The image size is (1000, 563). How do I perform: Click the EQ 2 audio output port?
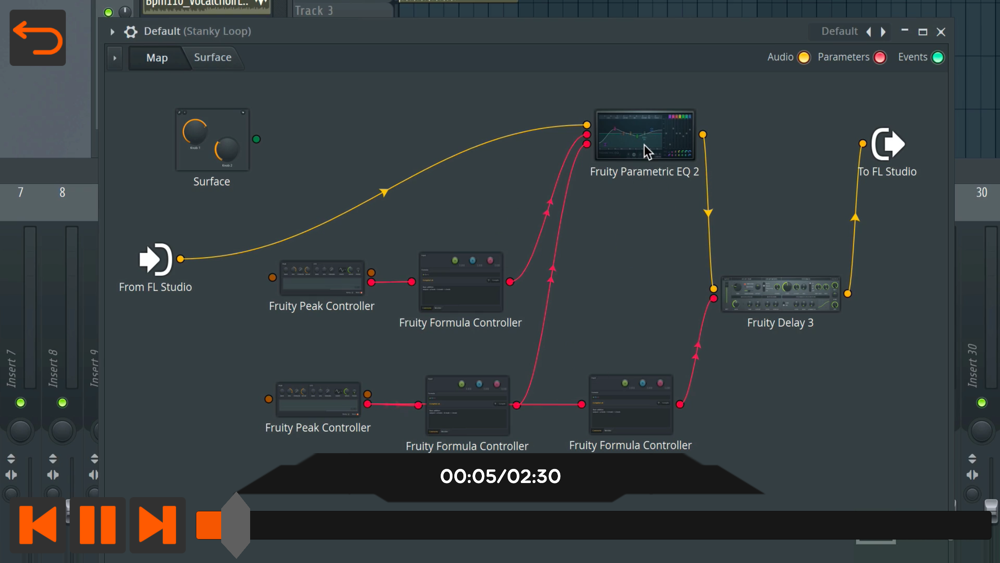click(x=702, y=135)
